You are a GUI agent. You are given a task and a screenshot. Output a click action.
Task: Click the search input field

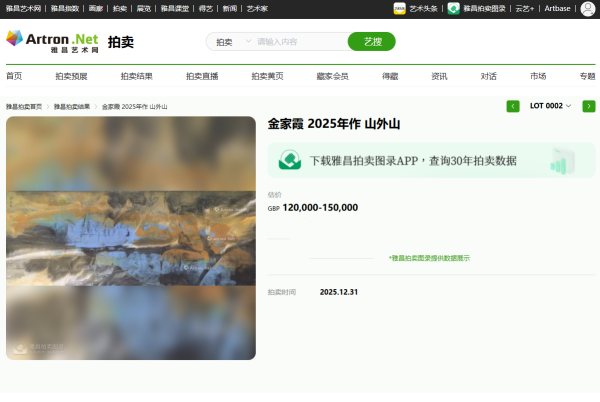[300, 42]
